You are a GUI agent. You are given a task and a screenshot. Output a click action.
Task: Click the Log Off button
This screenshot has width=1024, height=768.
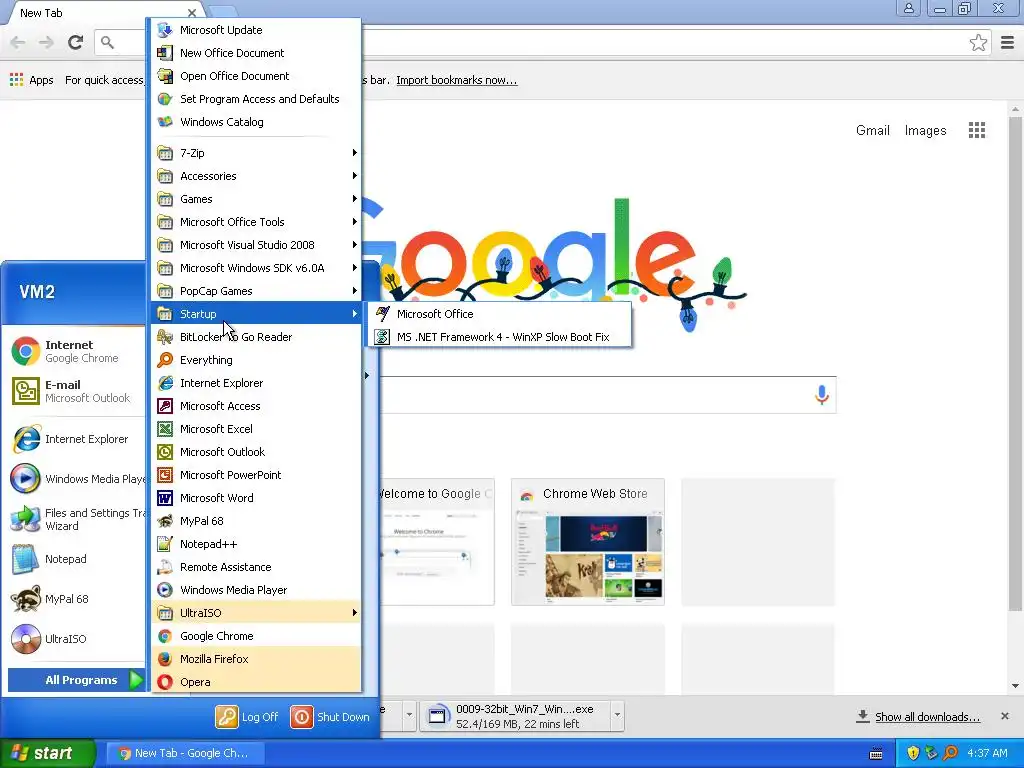tap(248, 717)
